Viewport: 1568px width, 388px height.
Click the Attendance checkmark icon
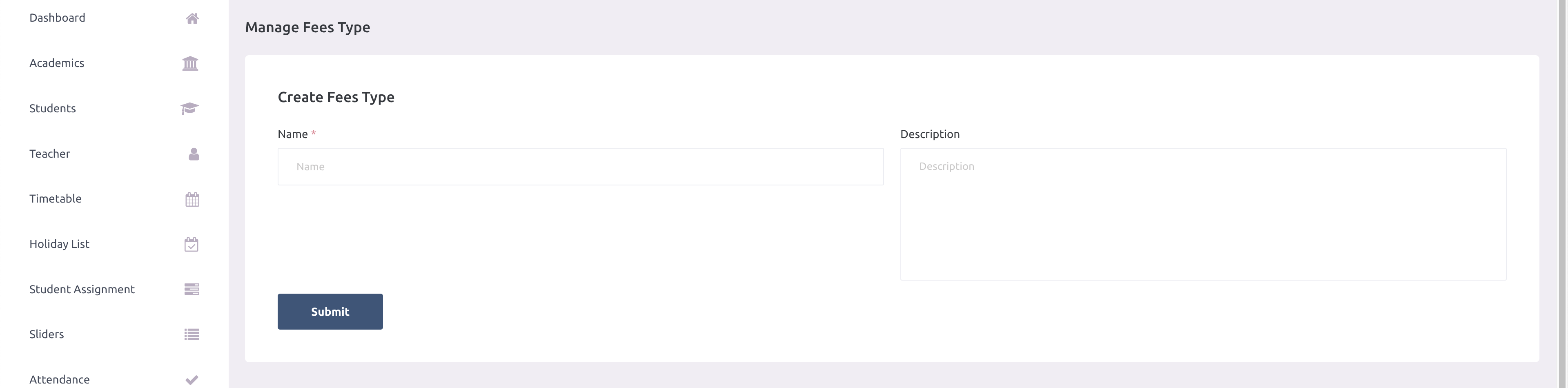192,379
